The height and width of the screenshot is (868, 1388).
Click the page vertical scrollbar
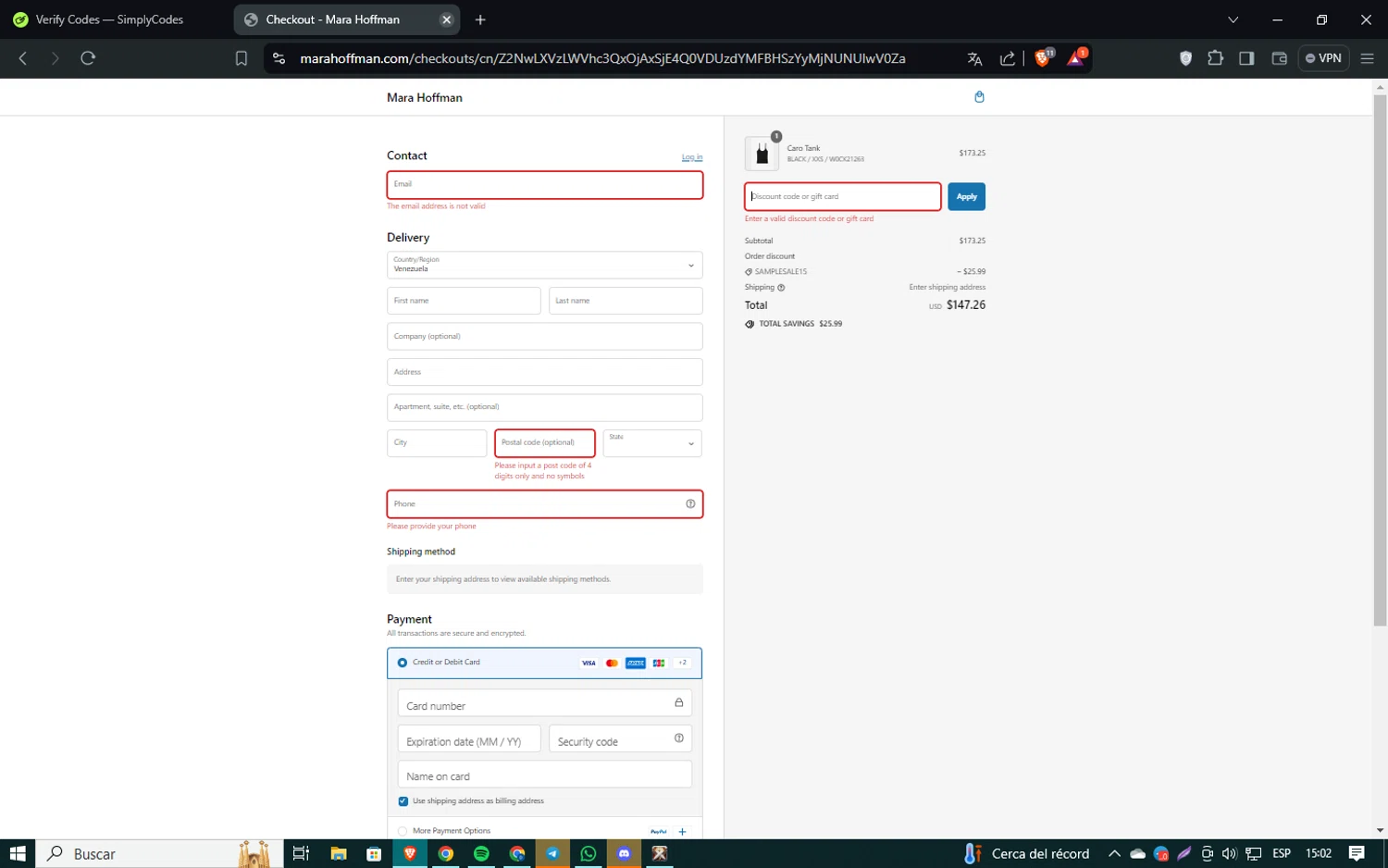tap(1380, 361)
